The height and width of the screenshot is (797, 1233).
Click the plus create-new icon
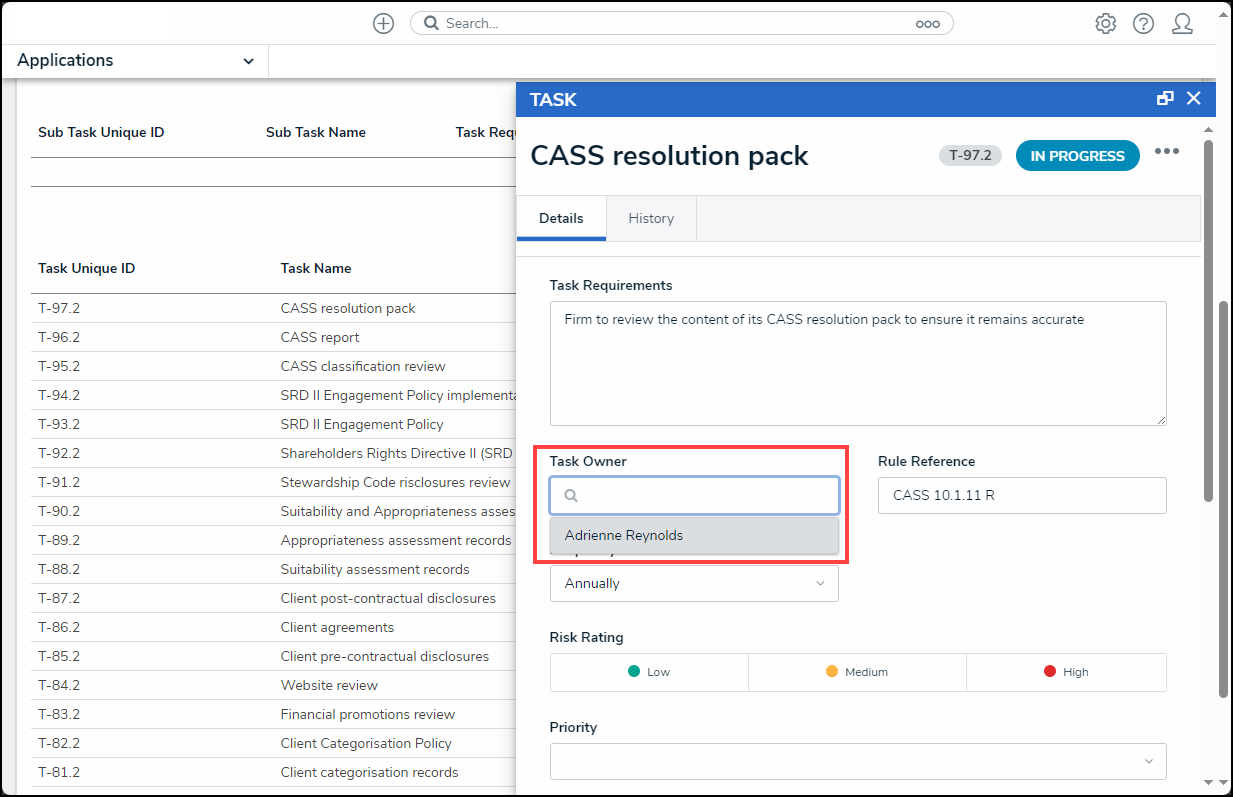[x=383, y=24]
